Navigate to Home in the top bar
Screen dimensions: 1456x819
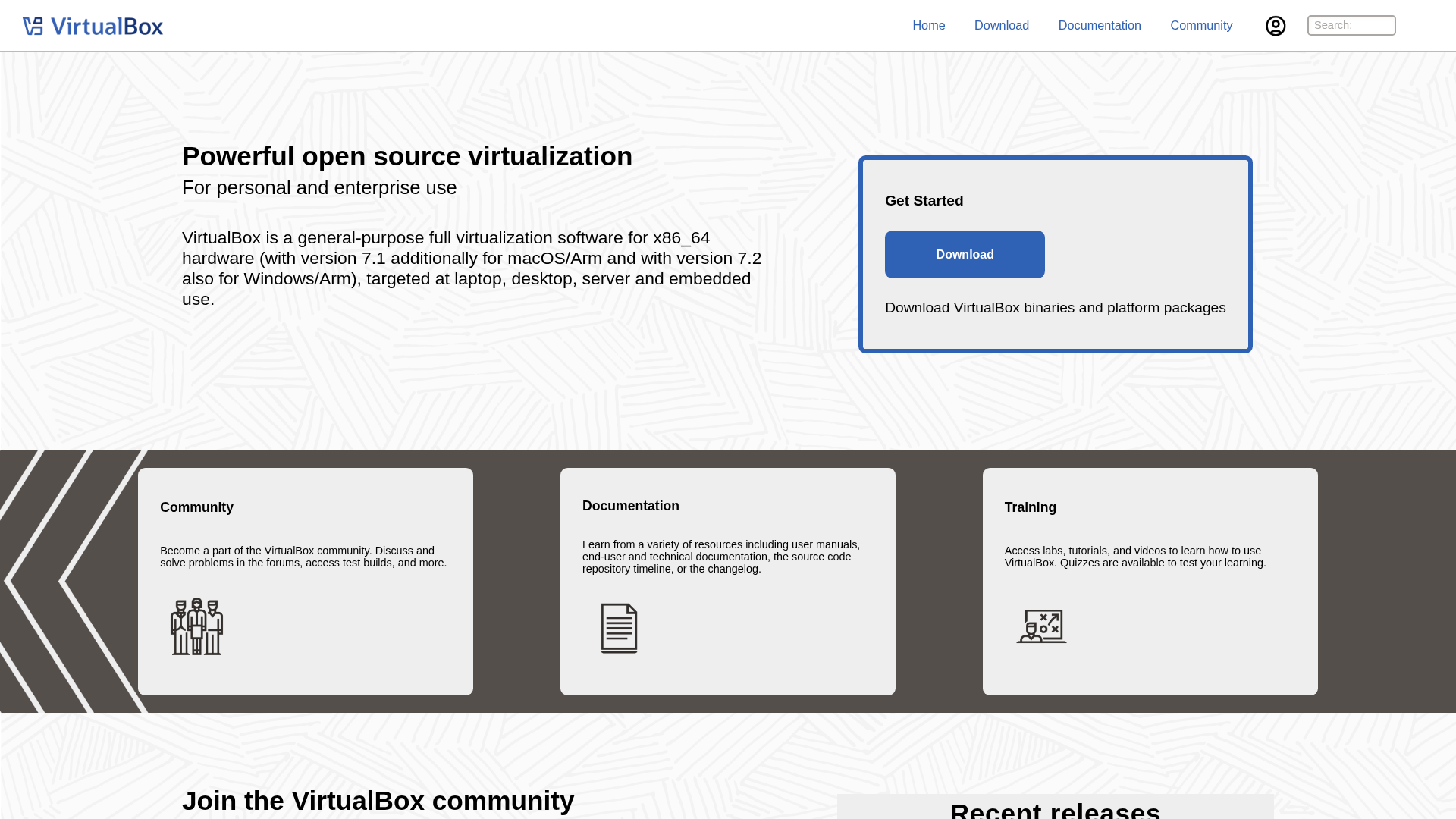[928, 25]
